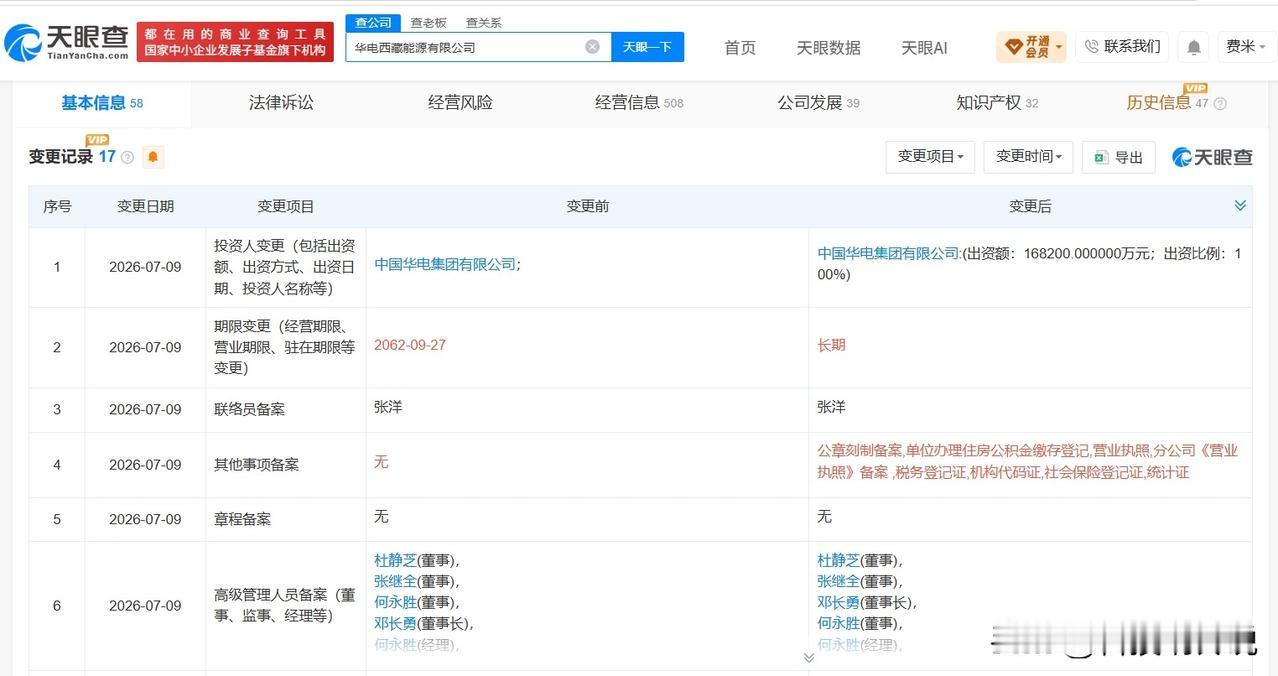Open 邓长勇(董事长) link in 变更前 column
This screenshot has width=1278, height=676.
coord(396,624)
